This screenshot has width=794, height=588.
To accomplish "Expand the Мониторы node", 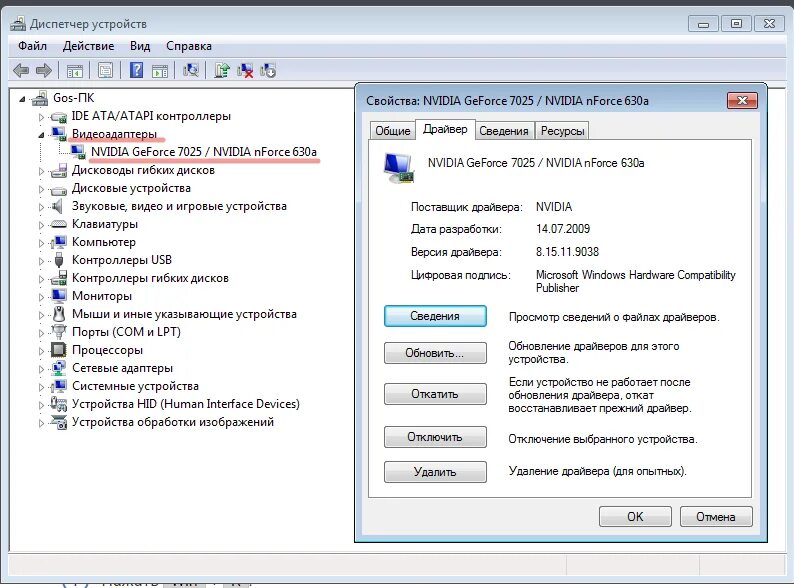I will point(42,297).
